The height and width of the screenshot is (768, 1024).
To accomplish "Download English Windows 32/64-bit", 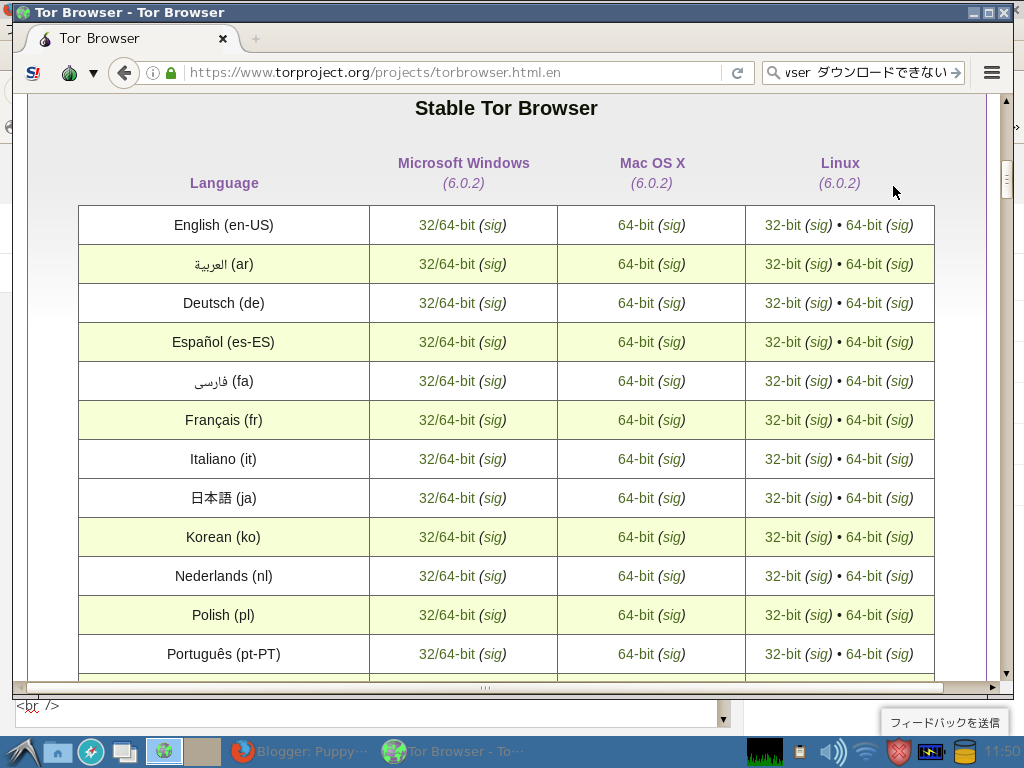I will [x=447, y=225].
